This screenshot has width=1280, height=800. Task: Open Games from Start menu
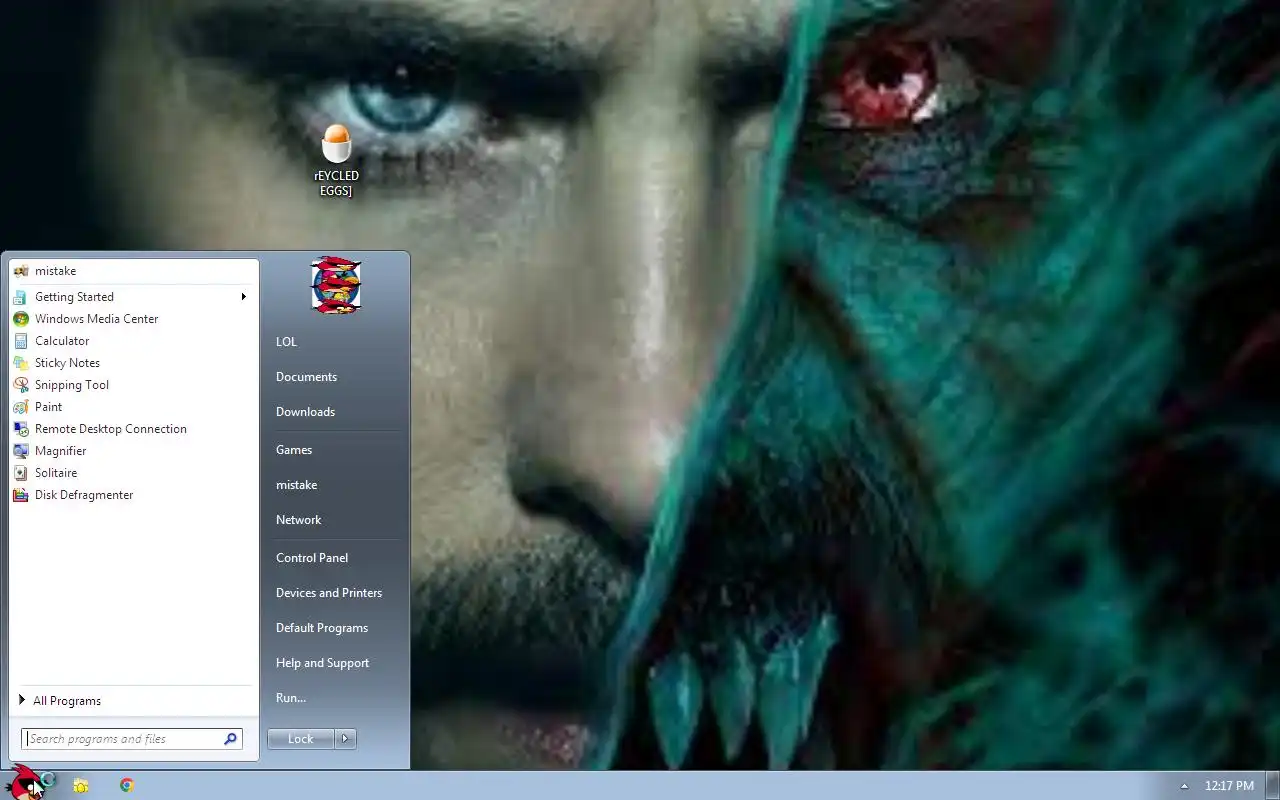click(294, 450)
